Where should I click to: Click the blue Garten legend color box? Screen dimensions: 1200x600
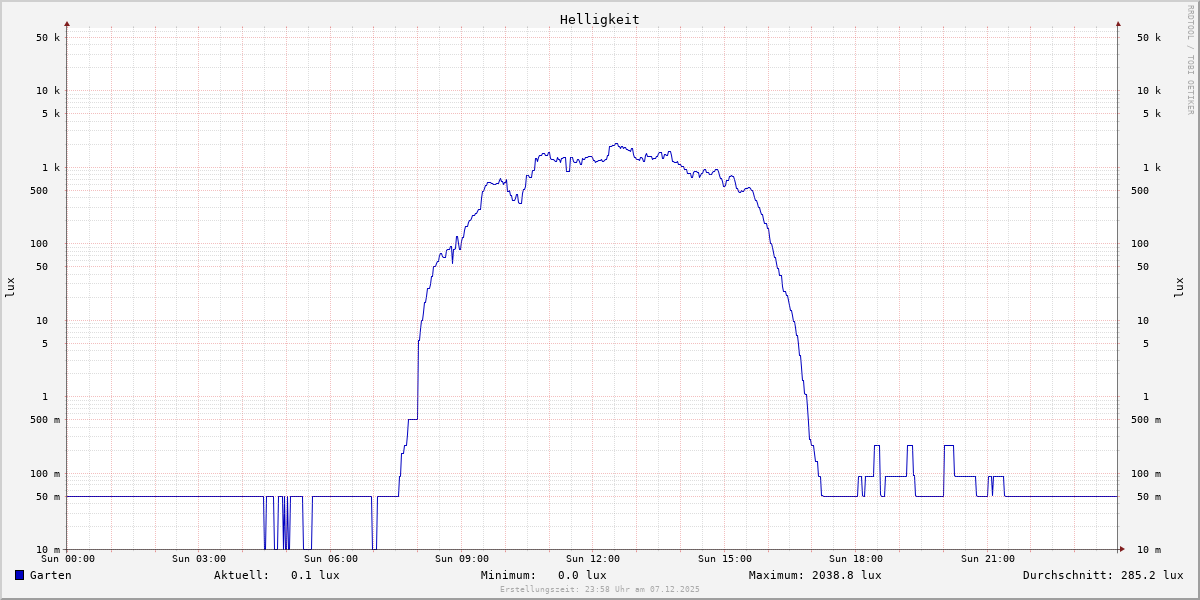pyautogui.click(x=19, y=575)
